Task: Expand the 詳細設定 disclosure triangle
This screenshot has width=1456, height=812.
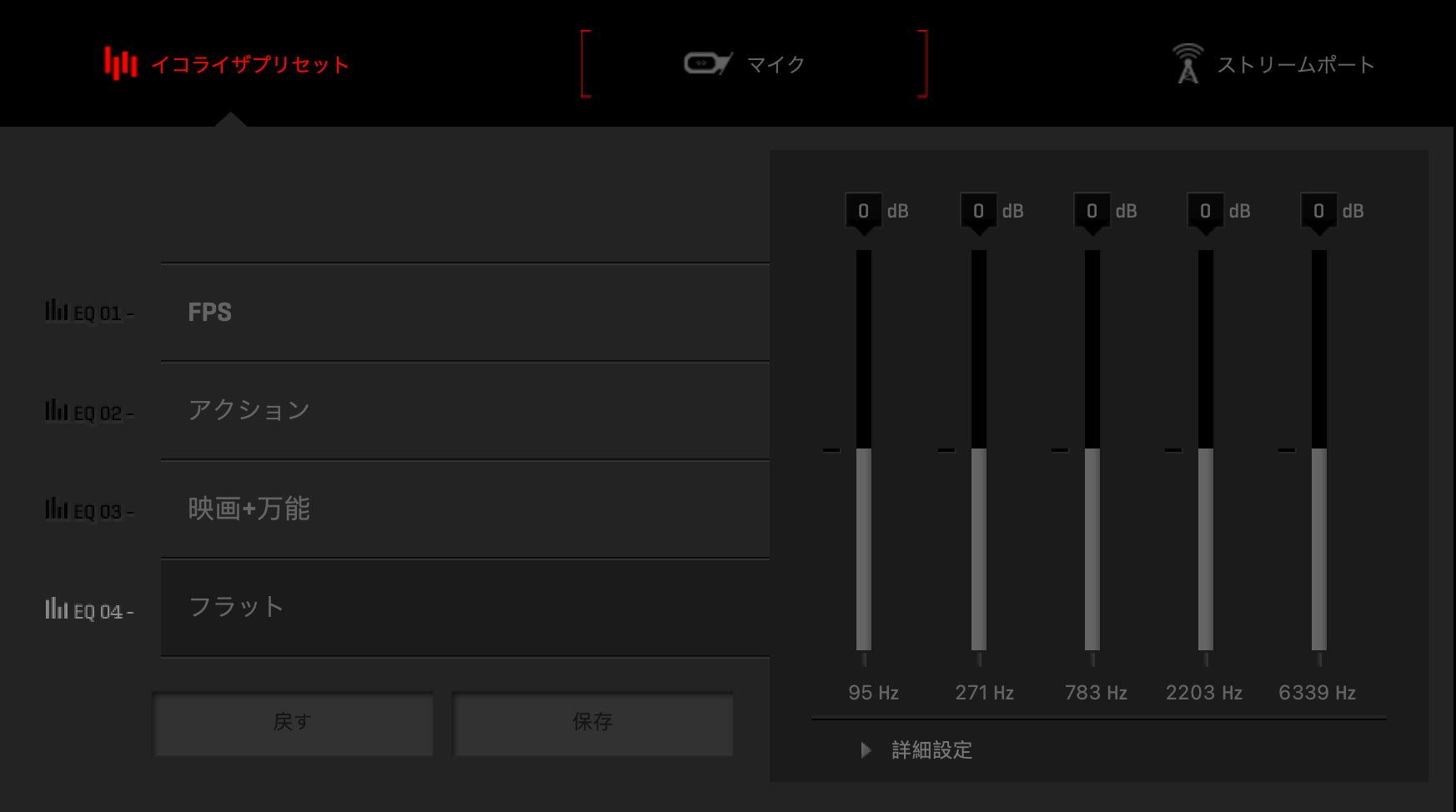Action: tap(866, 750)
